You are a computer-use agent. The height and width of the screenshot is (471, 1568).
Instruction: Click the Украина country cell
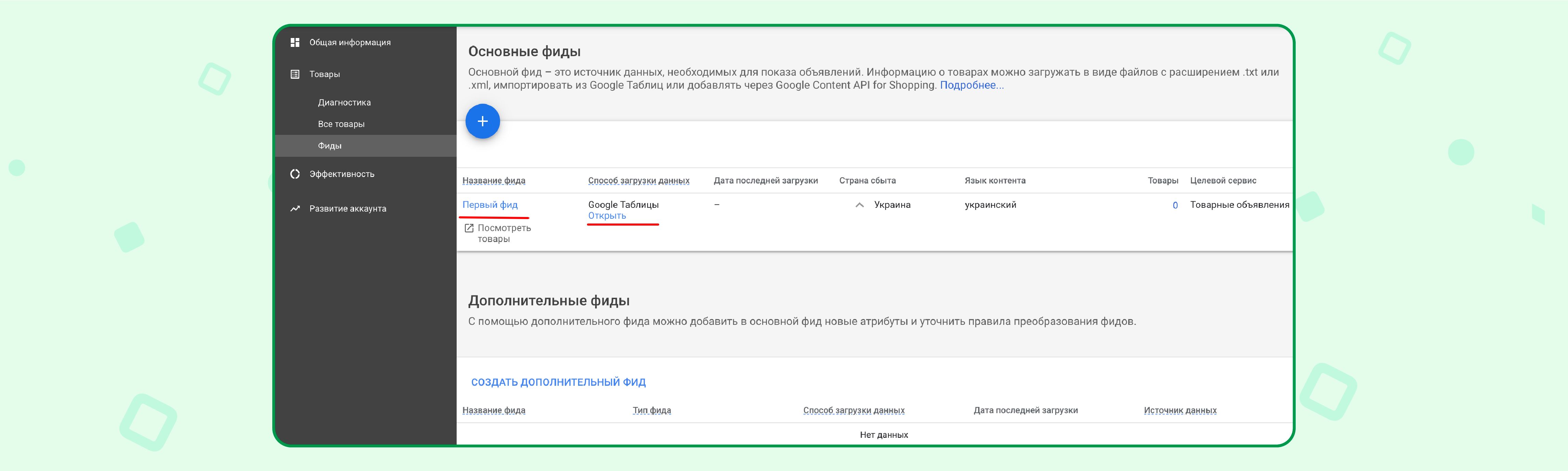tap(892, 205)
